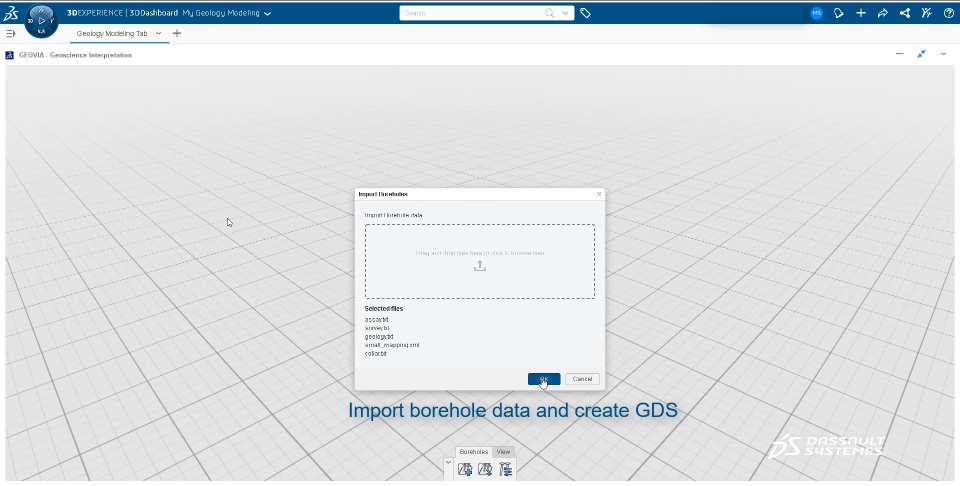This screenshot has width=960, height=486.
Task: Click the Import Boreholes tool icon
Action: pos(465,469)
